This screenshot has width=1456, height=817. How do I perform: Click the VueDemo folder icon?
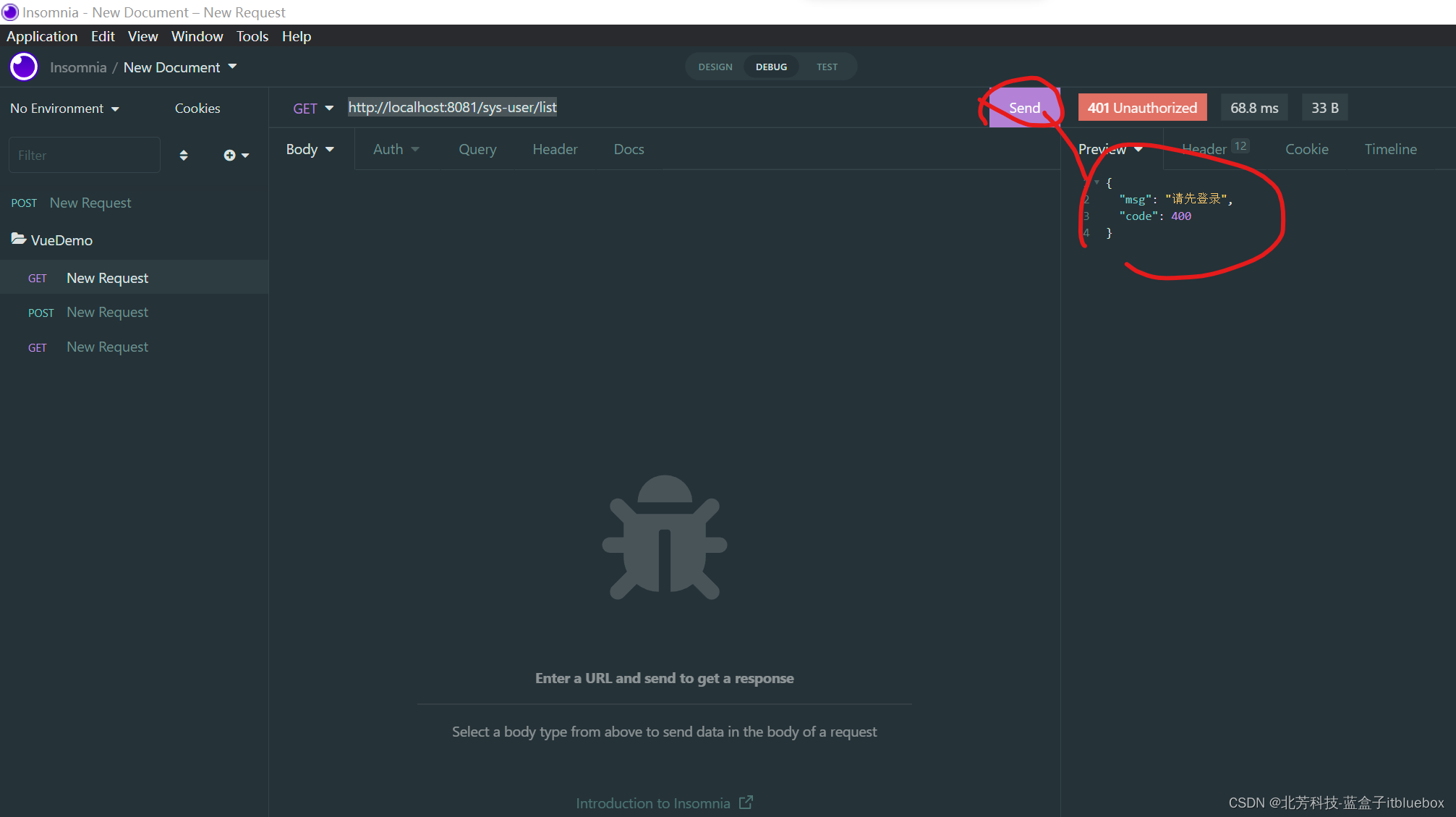pos(19,240)
